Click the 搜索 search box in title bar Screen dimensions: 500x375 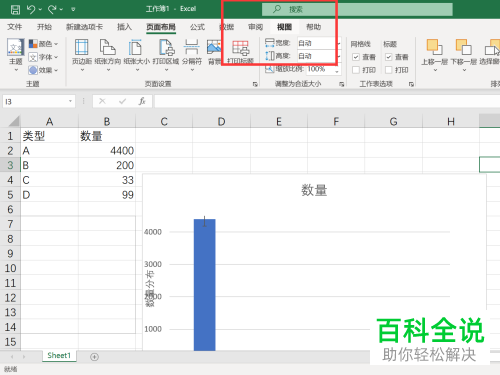click(x=357, y=9)
